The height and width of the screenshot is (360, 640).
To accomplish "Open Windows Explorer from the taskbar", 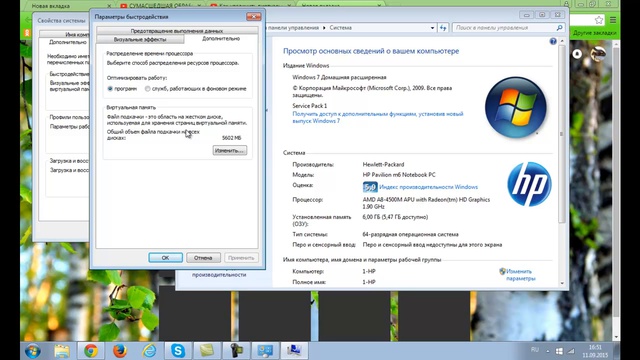I will point(62,351).
